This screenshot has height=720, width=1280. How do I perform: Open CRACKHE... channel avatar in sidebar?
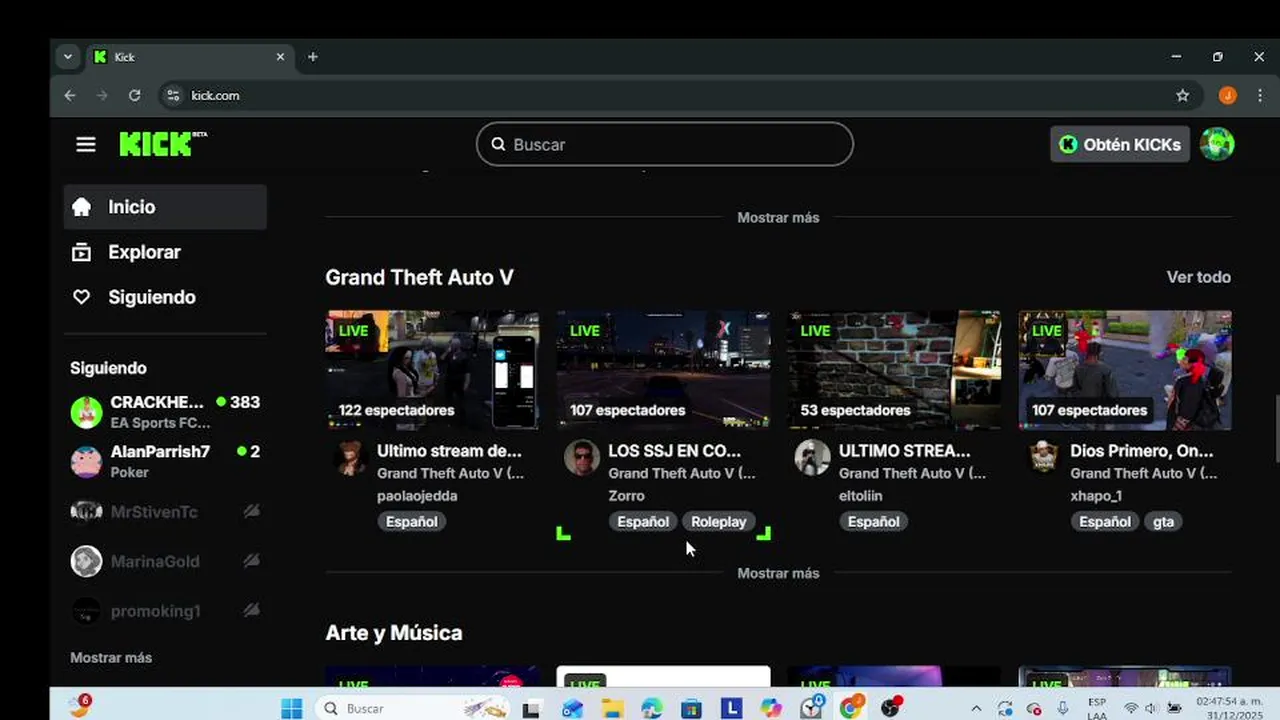coord(86,412)
